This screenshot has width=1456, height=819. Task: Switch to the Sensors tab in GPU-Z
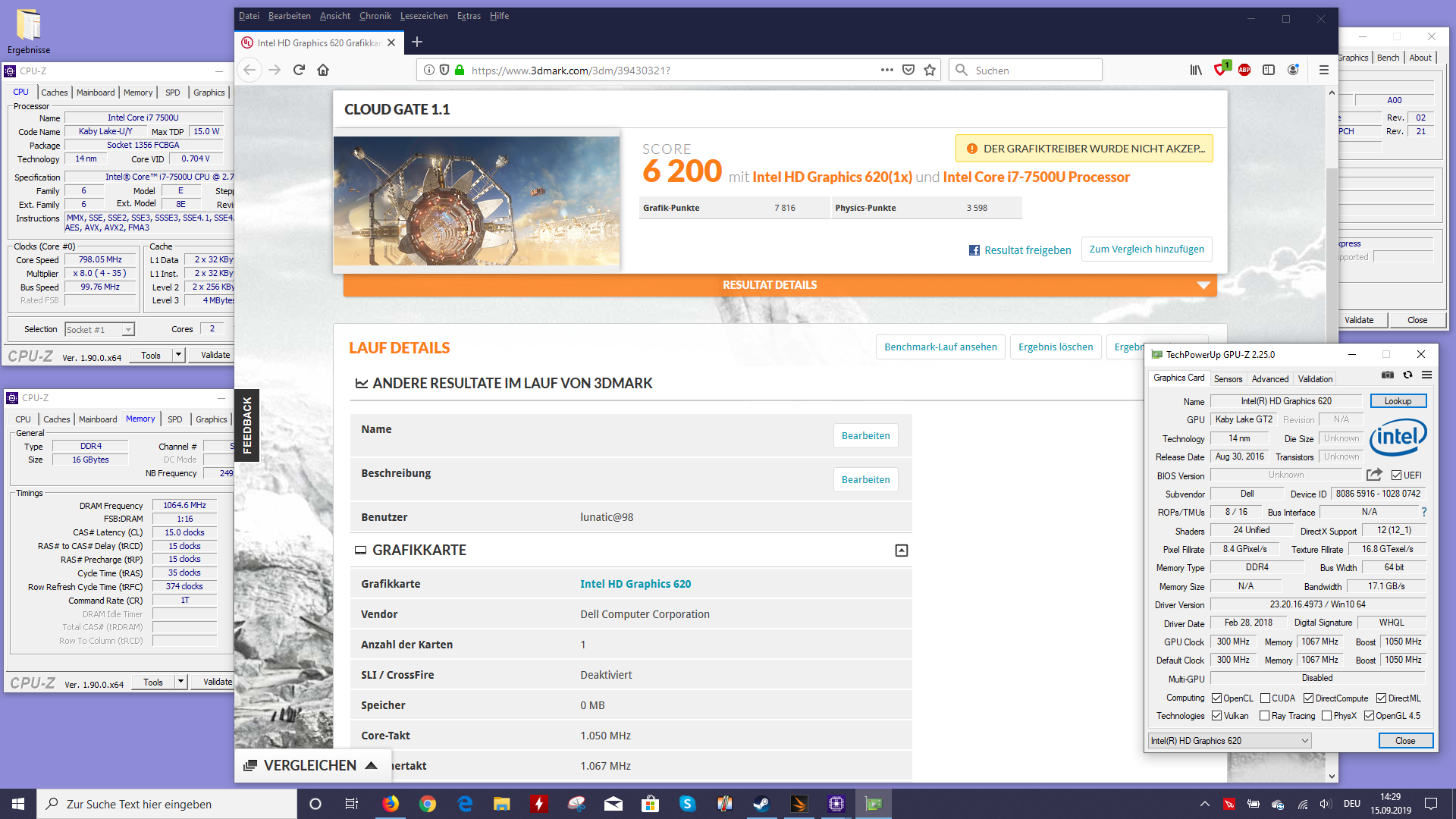(1228, 379)
